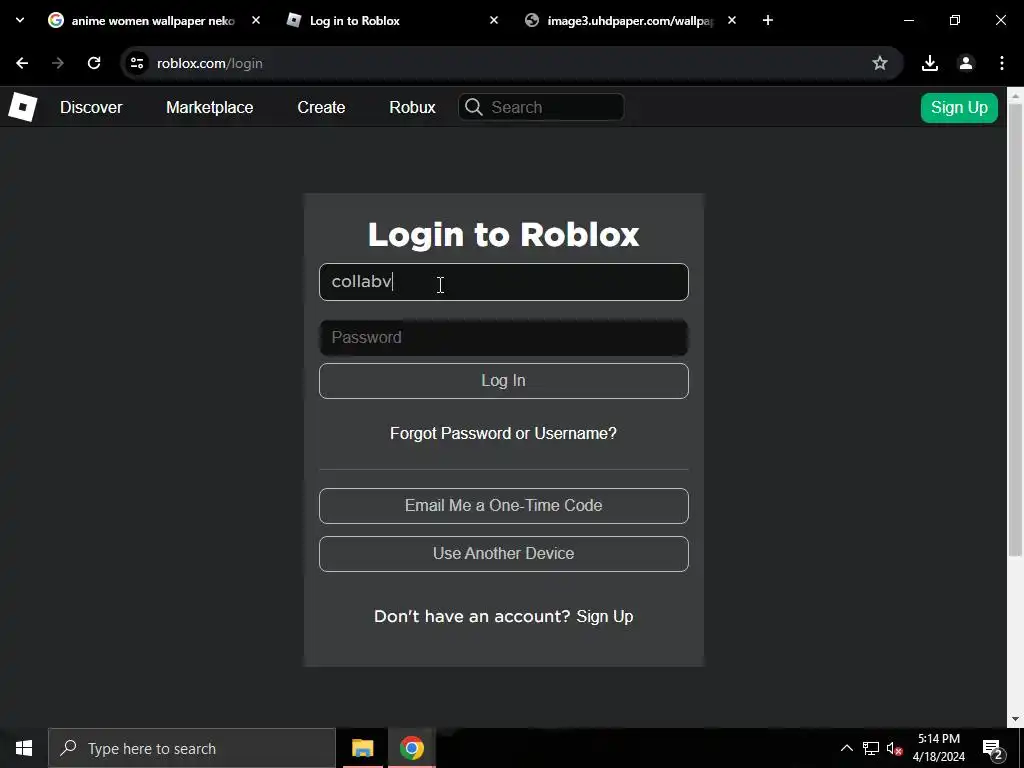Screen dimensions: 1024x768
Task: Focus the username field containing collabv
Action: click(x=504, y=281)
